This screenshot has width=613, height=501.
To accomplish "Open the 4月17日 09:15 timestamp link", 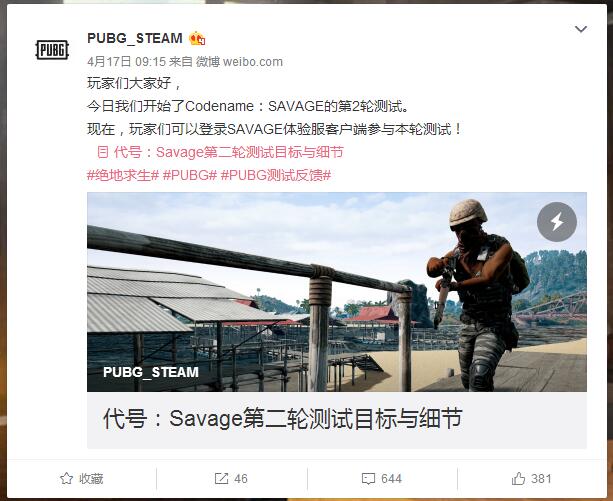I will [x=127, y=61].
